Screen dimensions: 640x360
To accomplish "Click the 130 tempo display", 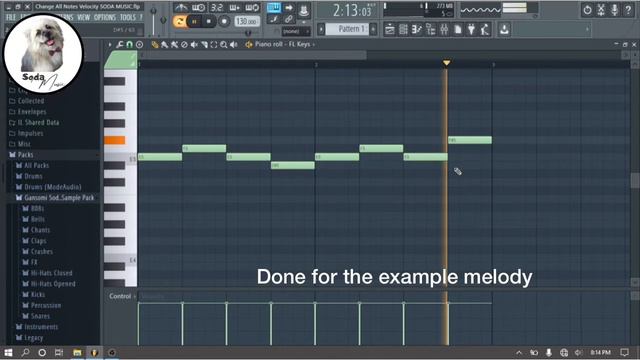I will (x=247, y=21).
